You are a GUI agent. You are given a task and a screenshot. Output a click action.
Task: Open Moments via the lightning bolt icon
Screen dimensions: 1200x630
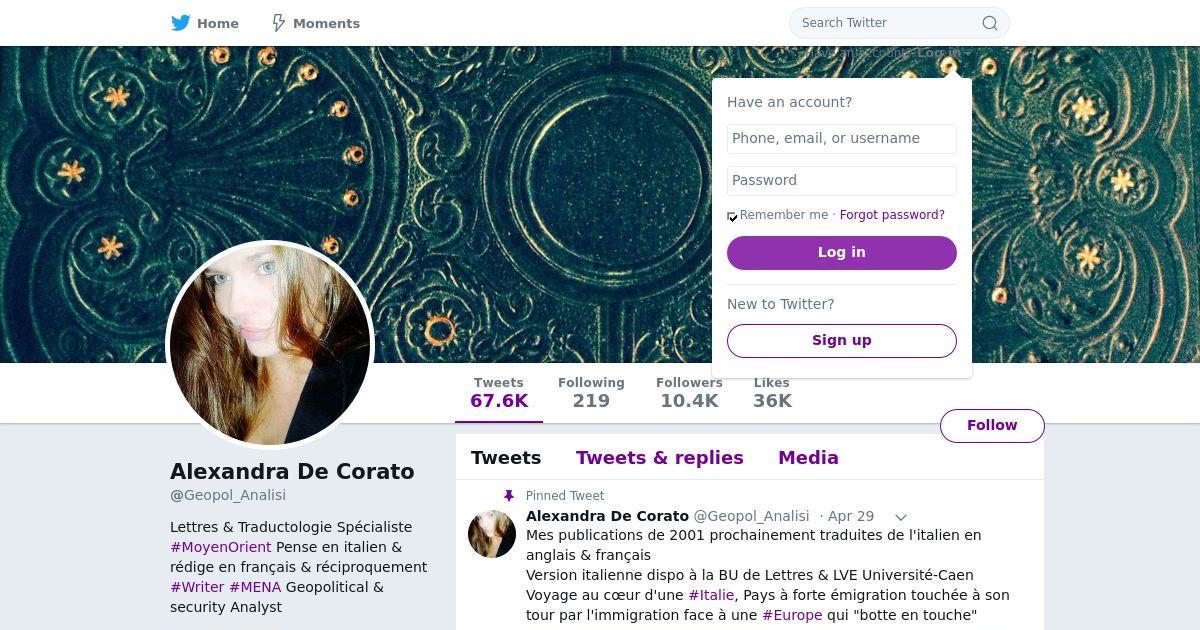click(279, 23)
